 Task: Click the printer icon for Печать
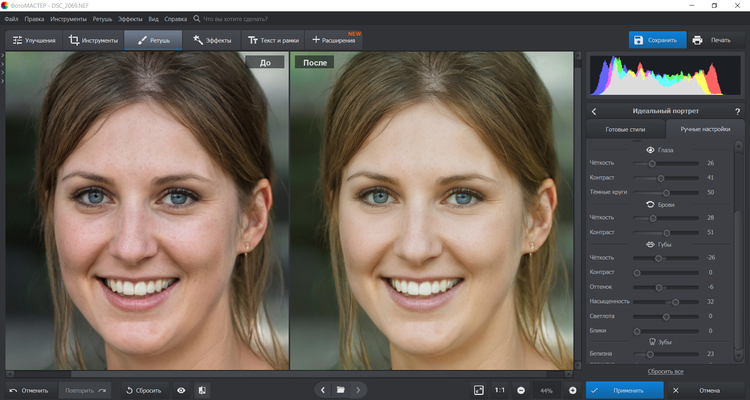click(697, 40)
